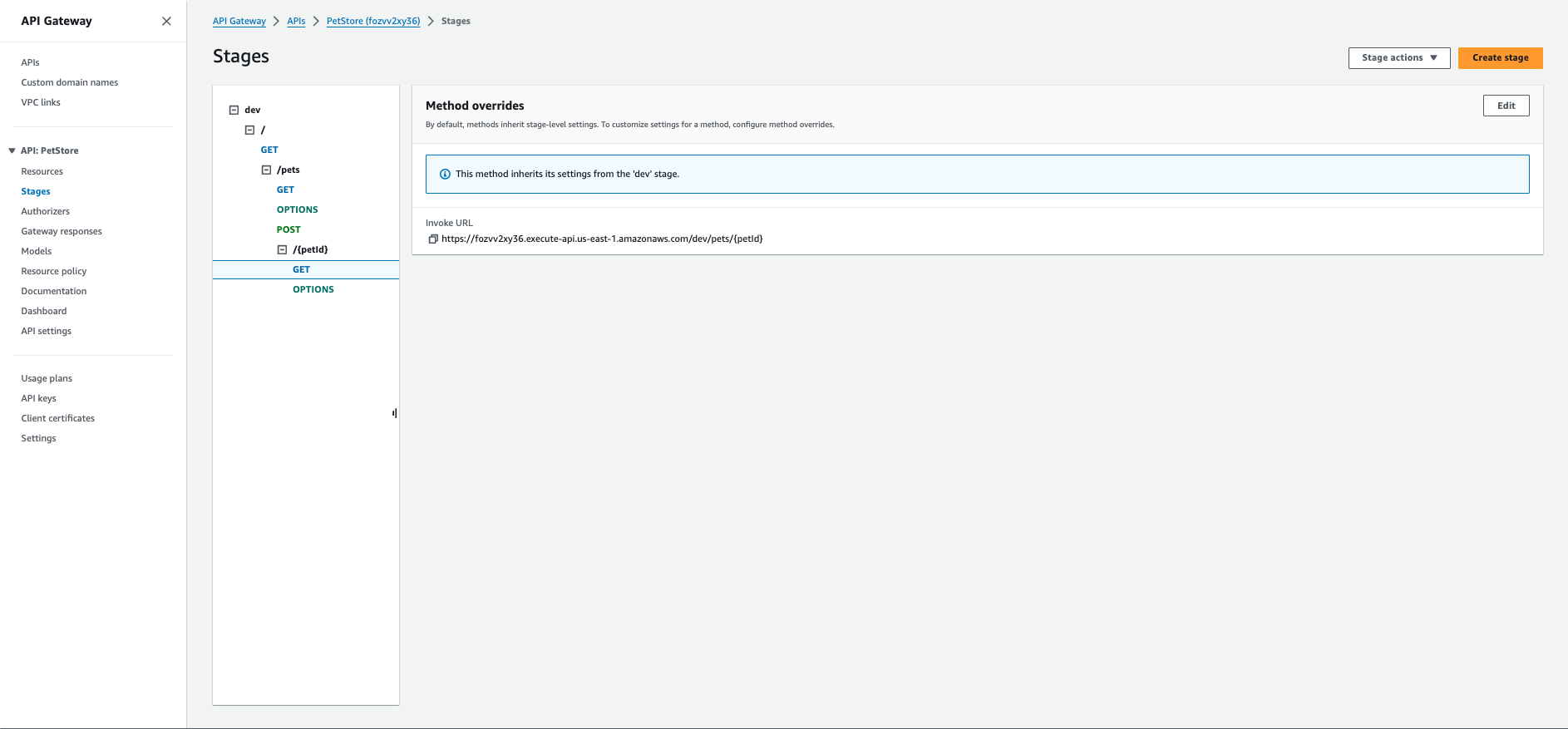
Task: Select the GET method under root resource
Action: [269, 150]
